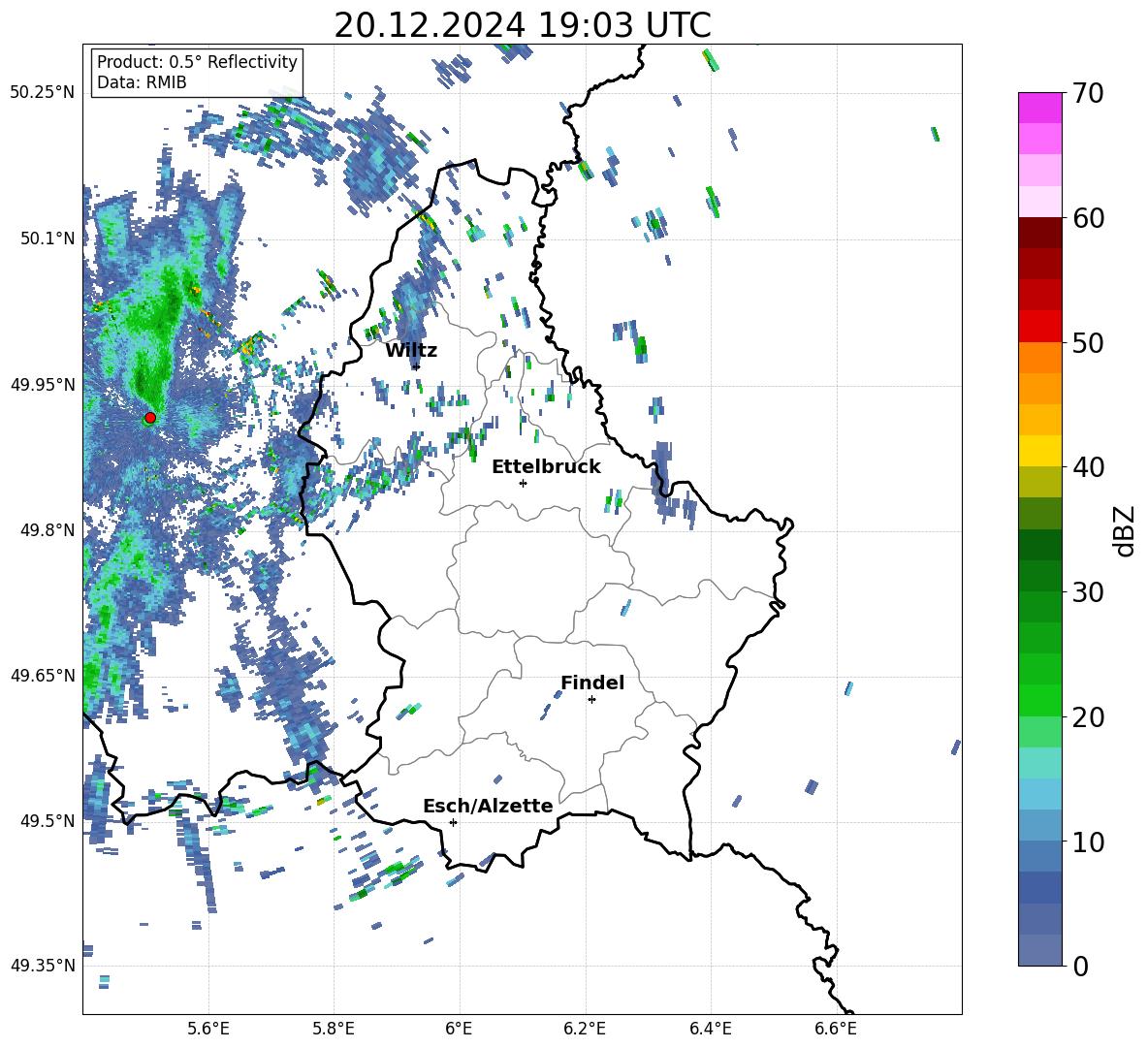Viewport: 1148px width, 1048px height.
Task: Click the title 20.12.2024 19:03 UTC
Action: (523, 25)
